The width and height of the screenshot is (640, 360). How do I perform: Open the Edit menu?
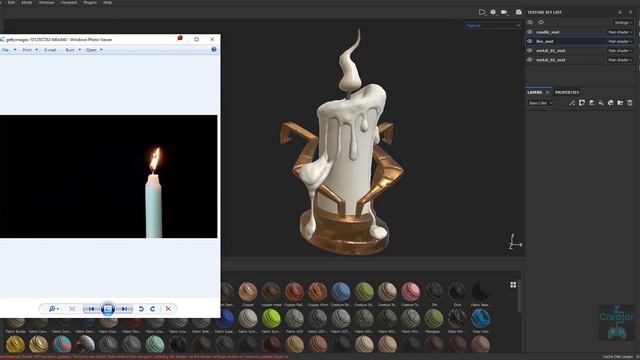(11, 2)
